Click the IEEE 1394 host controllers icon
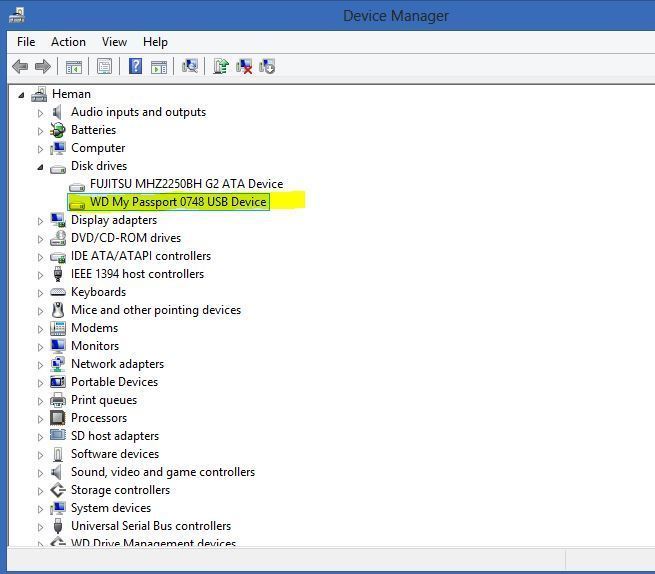This screenshot has width=655, height=574. 58,274
